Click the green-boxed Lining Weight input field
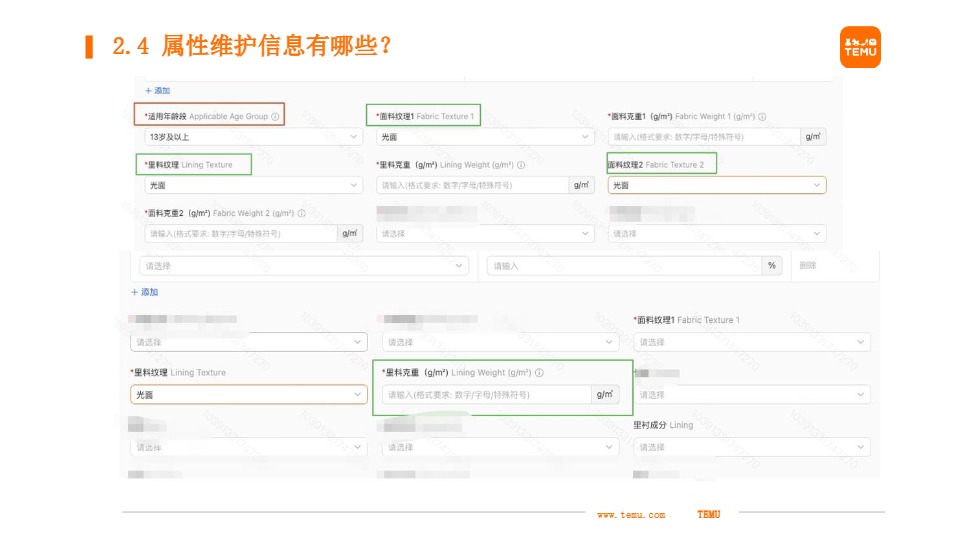The width and height of the screenshot is (960, 540). click(487, 395)
